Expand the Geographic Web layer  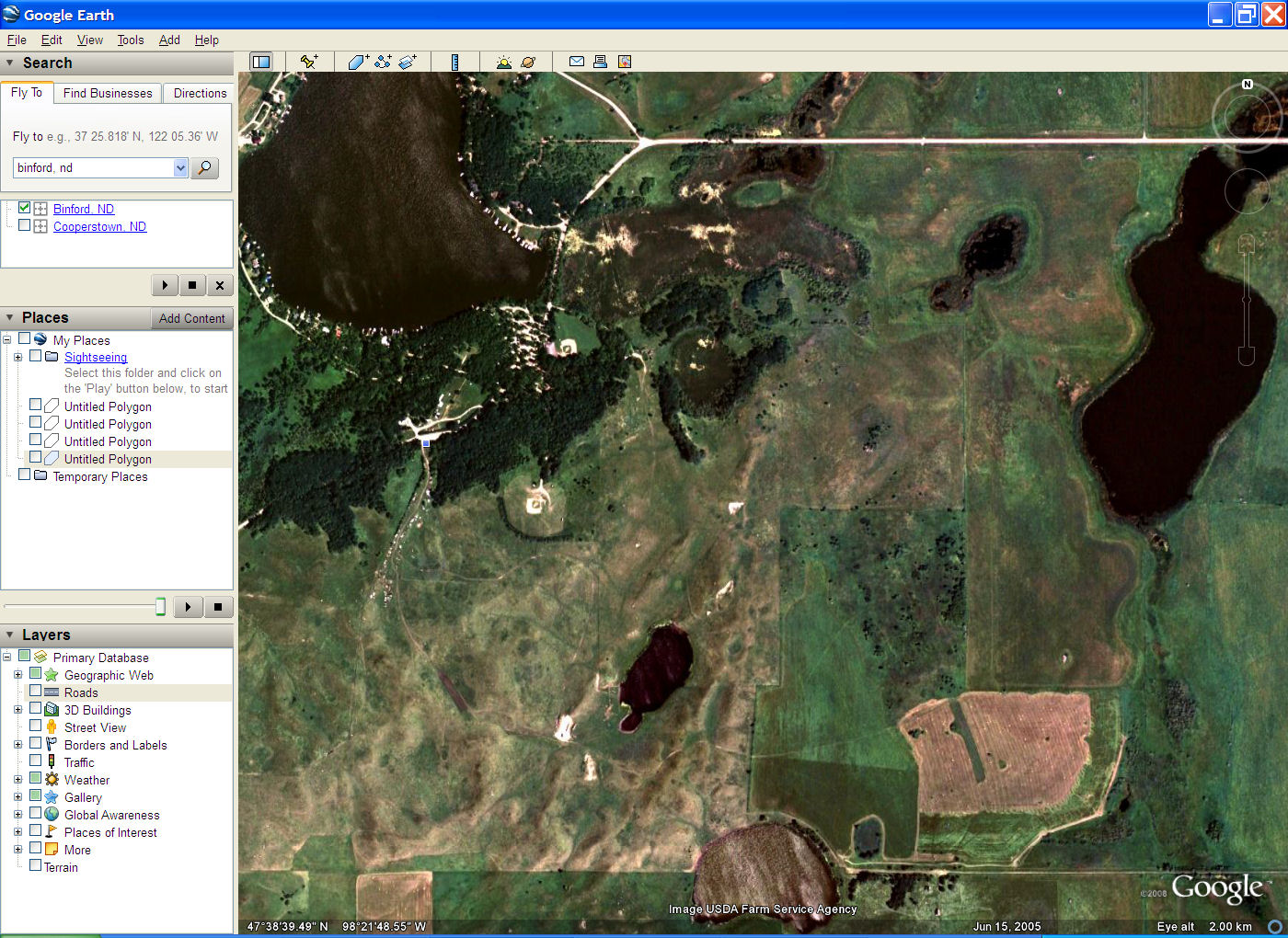tap(17, 675)
